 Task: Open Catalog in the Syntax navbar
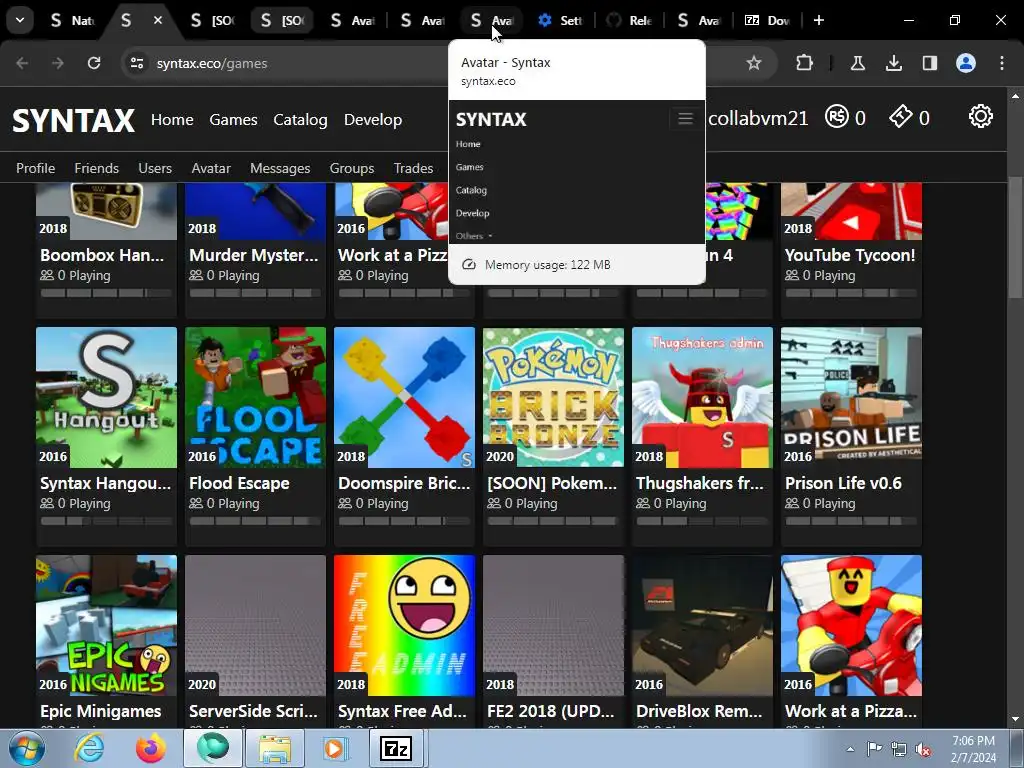[300, 120]
